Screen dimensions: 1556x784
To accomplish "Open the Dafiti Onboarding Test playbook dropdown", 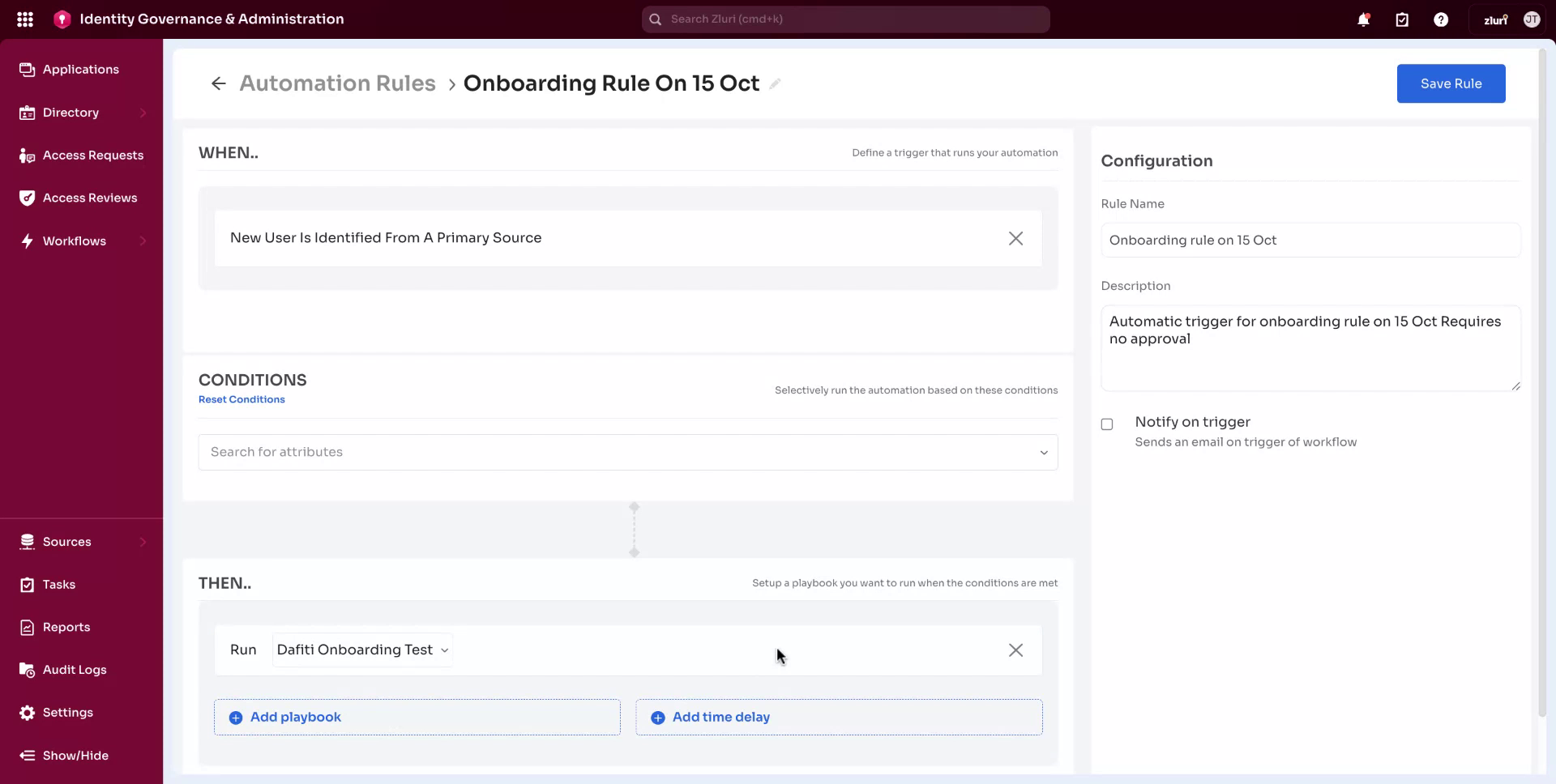I will pos(361,650).
